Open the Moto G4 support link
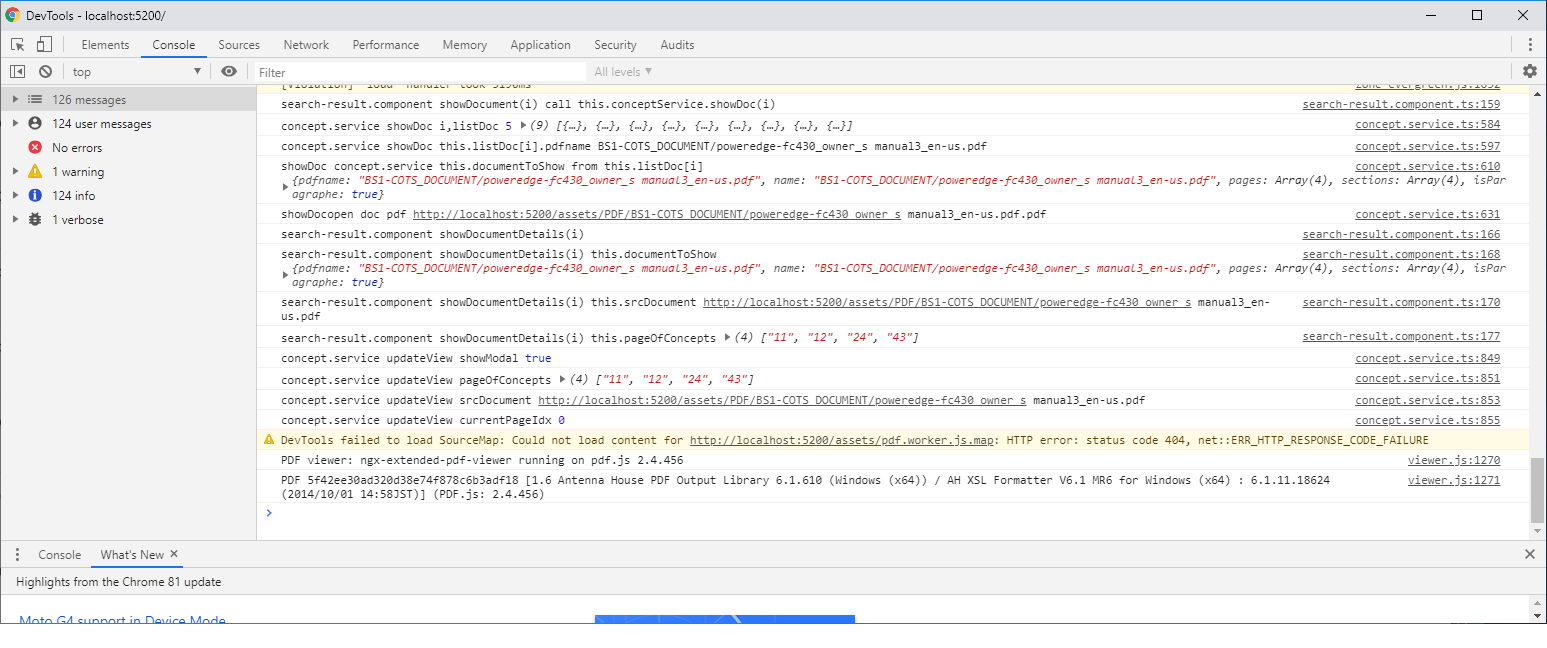The width and height of the screenshot is (1547, 648). (x=122, y=620)
